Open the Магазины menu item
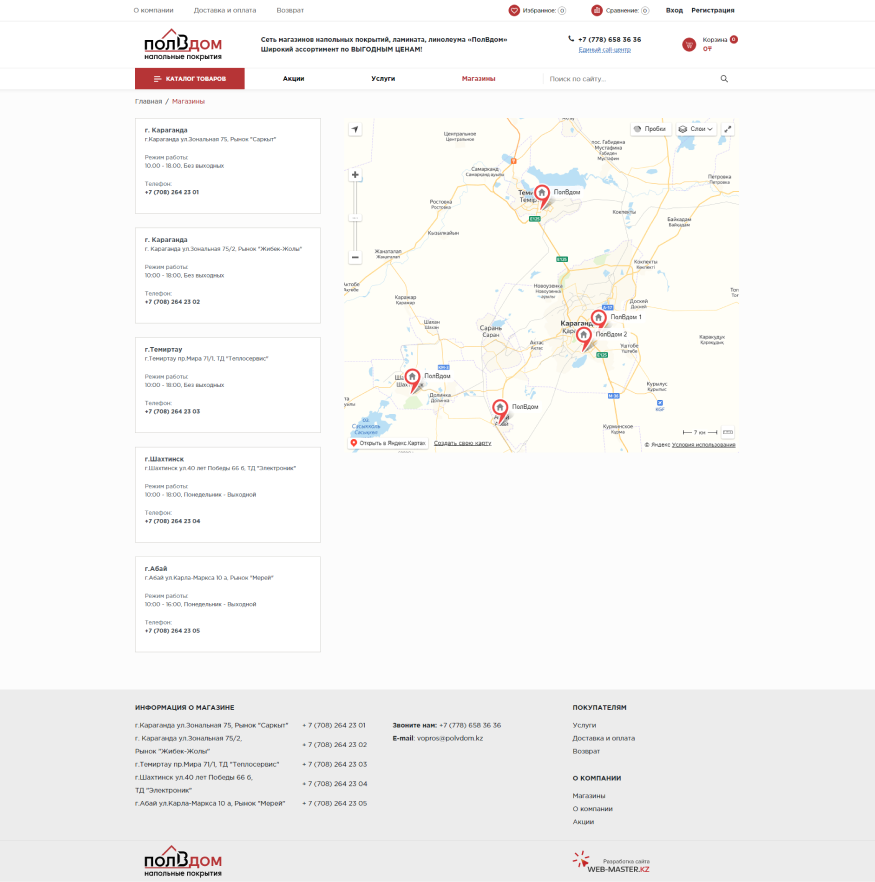 click(x=479, y=79)
